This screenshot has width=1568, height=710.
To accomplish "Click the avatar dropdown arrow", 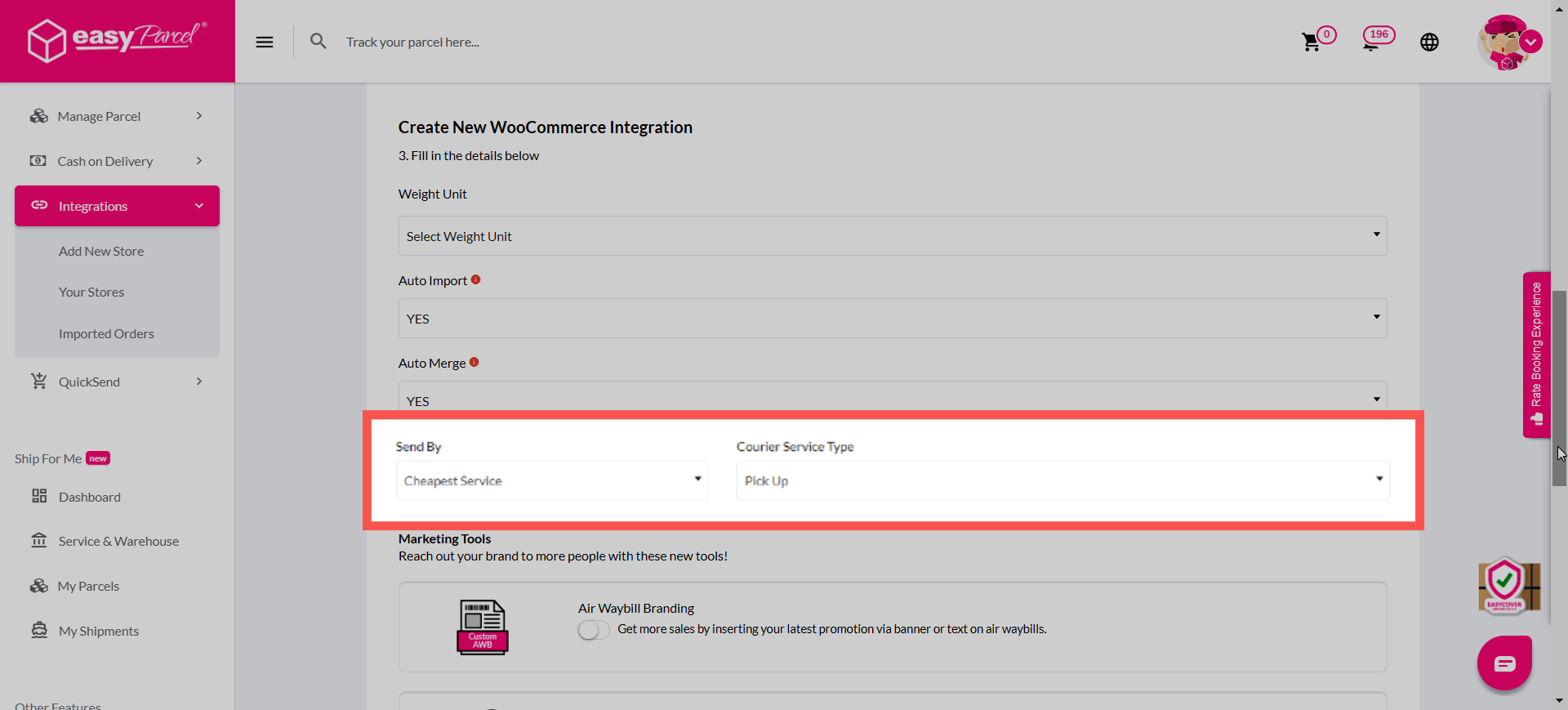I will [x=1531, y=42].
